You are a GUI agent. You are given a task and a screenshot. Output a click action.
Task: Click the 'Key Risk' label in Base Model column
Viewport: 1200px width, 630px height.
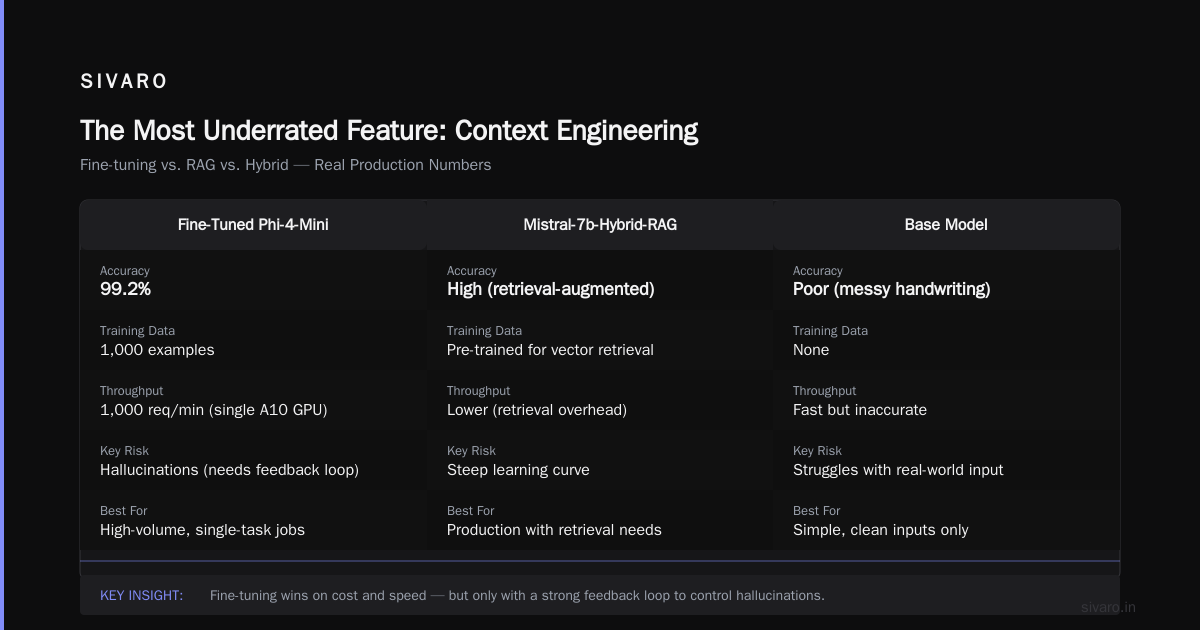(x=817, y=451)
